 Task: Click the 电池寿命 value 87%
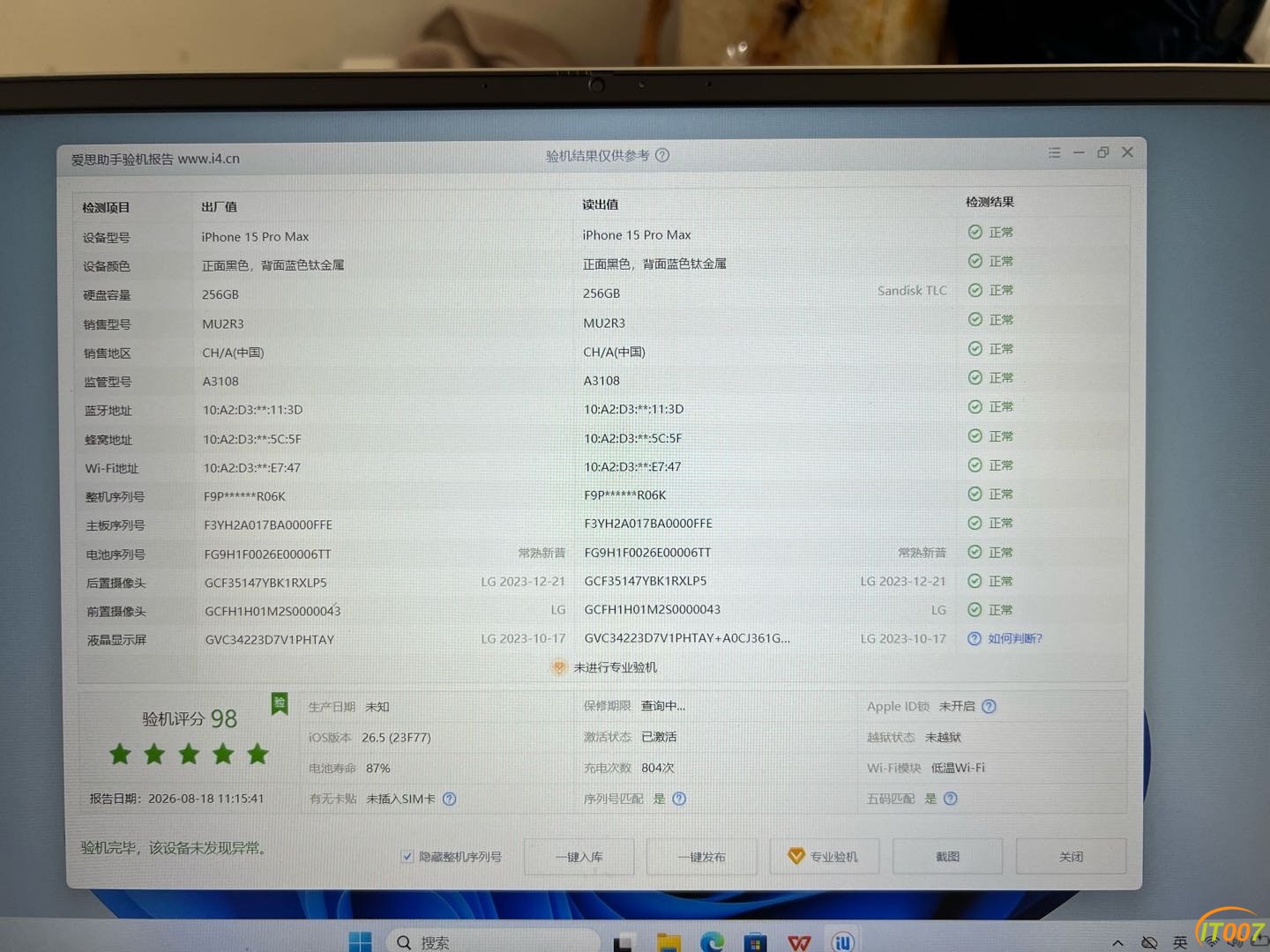click(378, 768)
